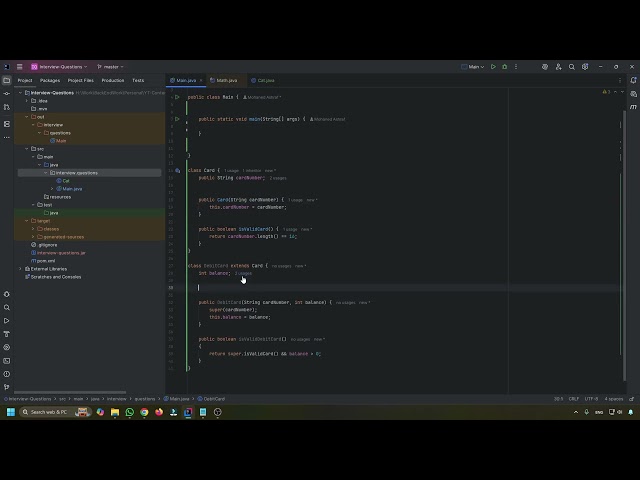Open the Maven tool window
This screenshot has height=480, width=640.
click(x=633, y=106)
